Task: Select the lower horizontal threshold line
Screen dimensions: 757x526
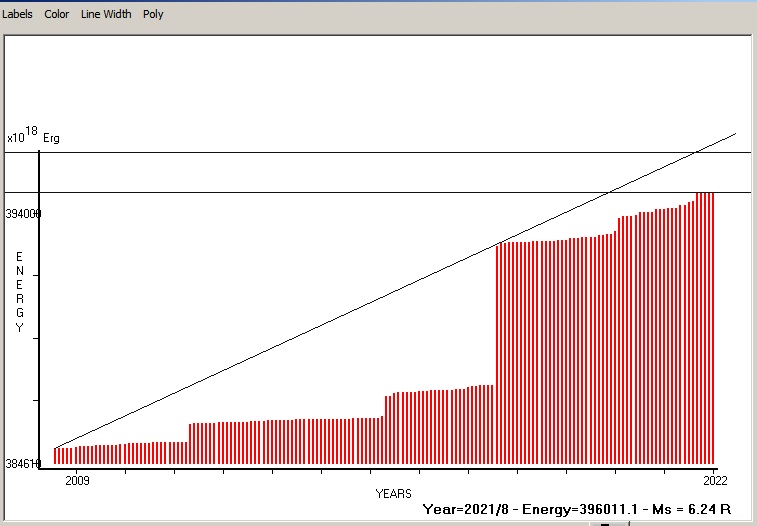Action: click(378, 193)
